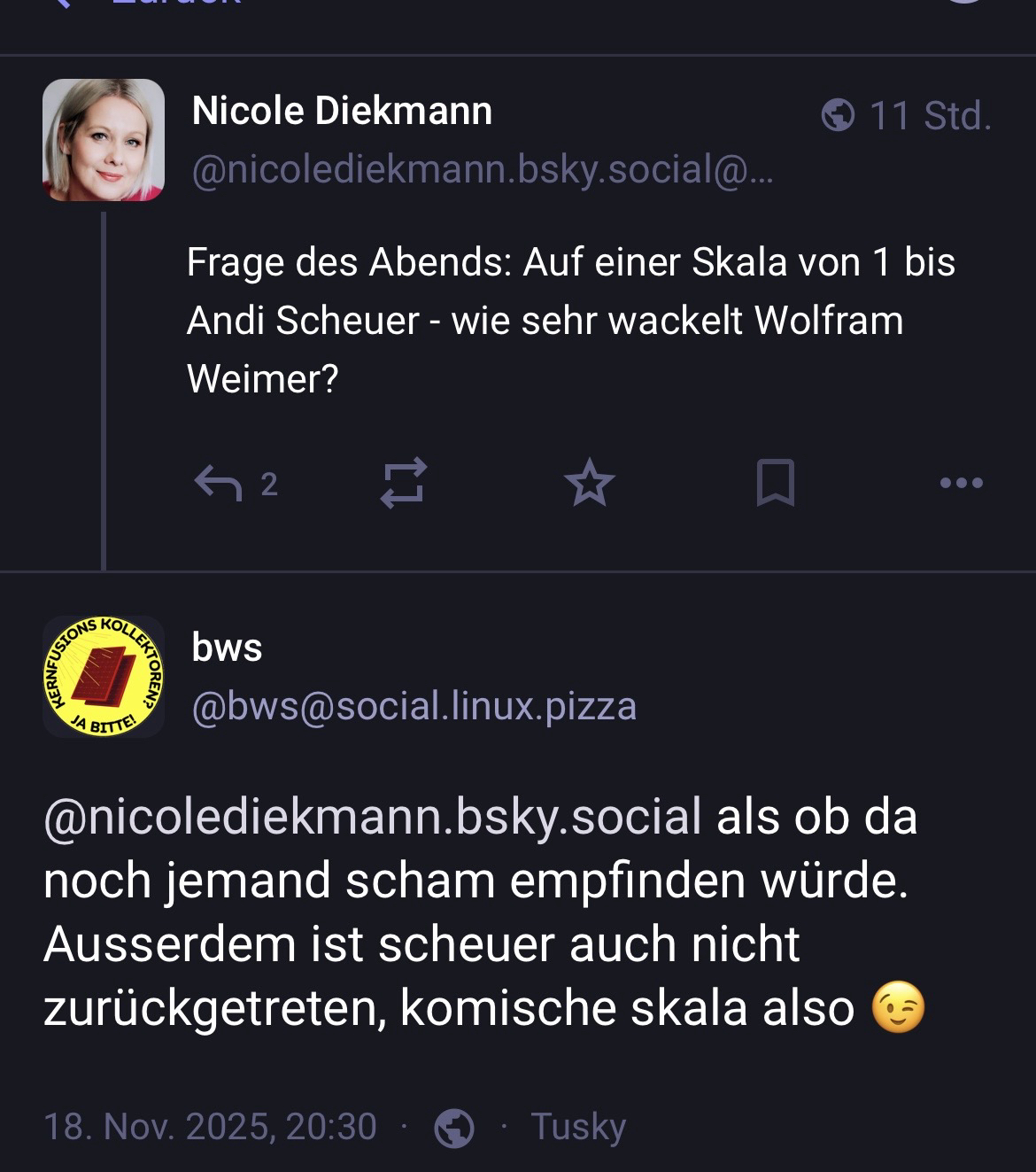
Task: Open the post starting with Frage des Abends
Action: [x=570, y=320]
